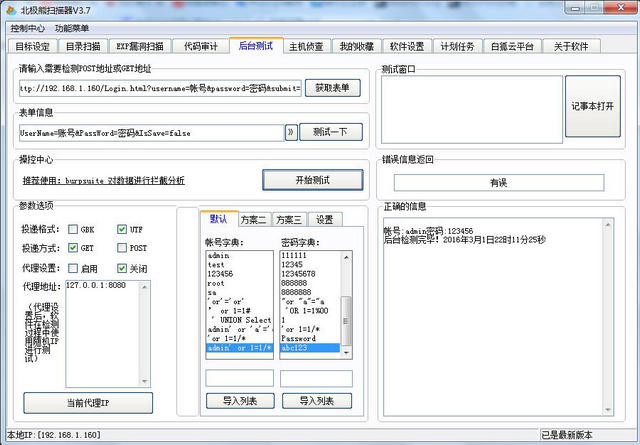
Task: Click correct-info panel scrollbar down arrow
Action: coord(608,409)
